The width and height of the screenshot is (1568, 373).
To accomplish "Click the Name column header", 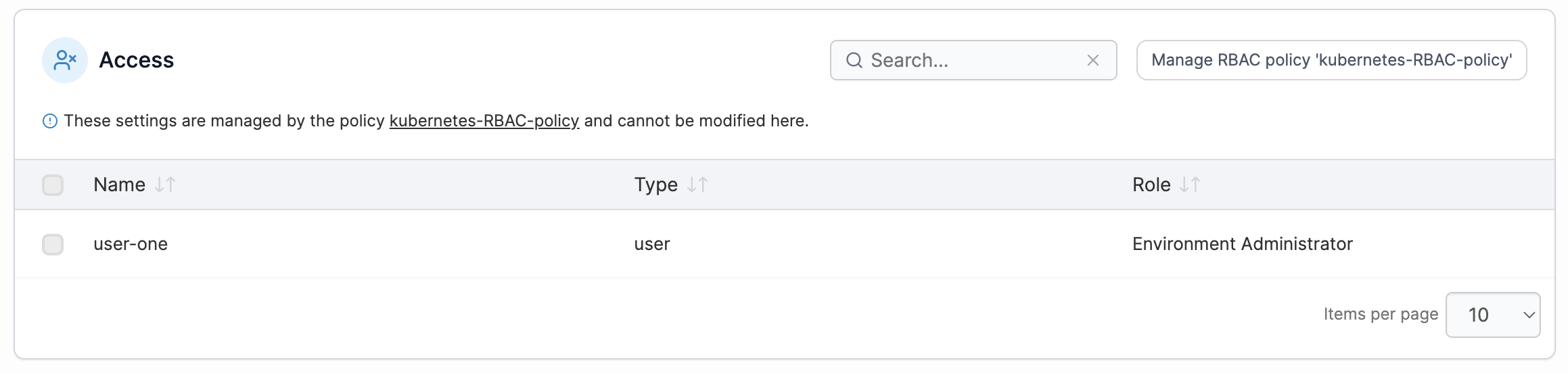I will pos(120,184).
